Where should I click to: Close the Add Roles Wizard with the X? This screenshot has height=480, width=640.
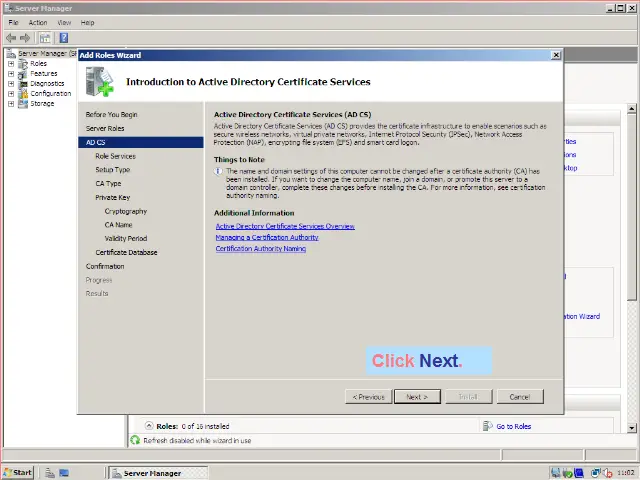pyautogui.click(x=556, y=55)
